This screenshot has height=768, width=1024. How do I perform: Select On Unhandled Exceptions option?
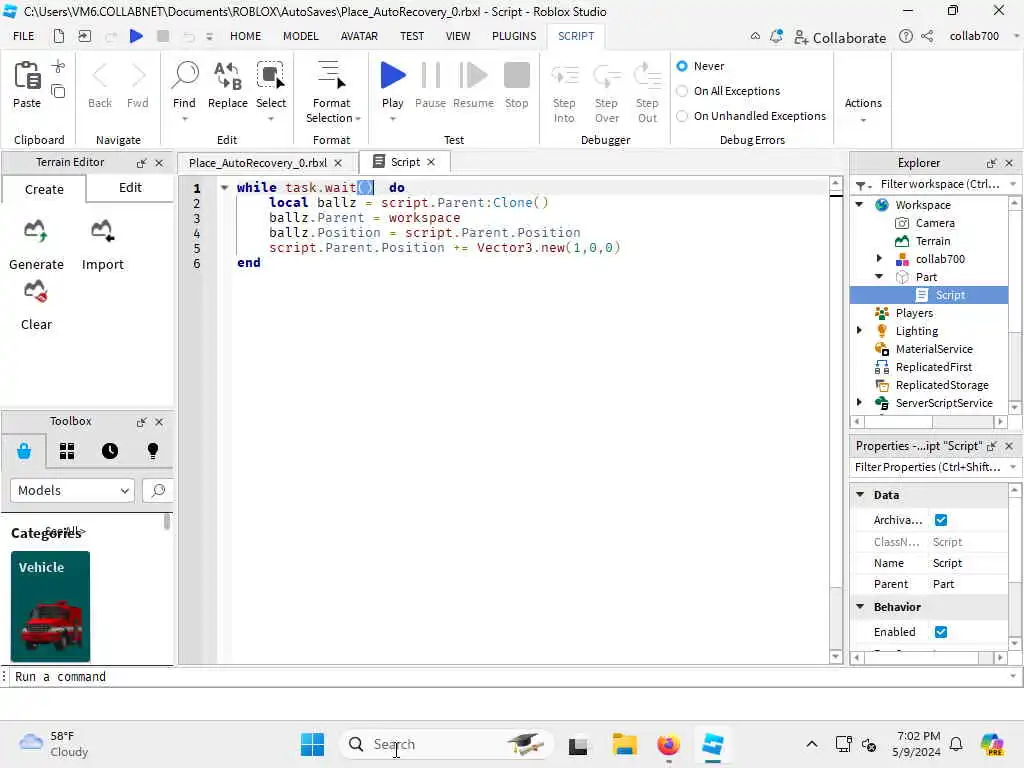coord(682,116)
